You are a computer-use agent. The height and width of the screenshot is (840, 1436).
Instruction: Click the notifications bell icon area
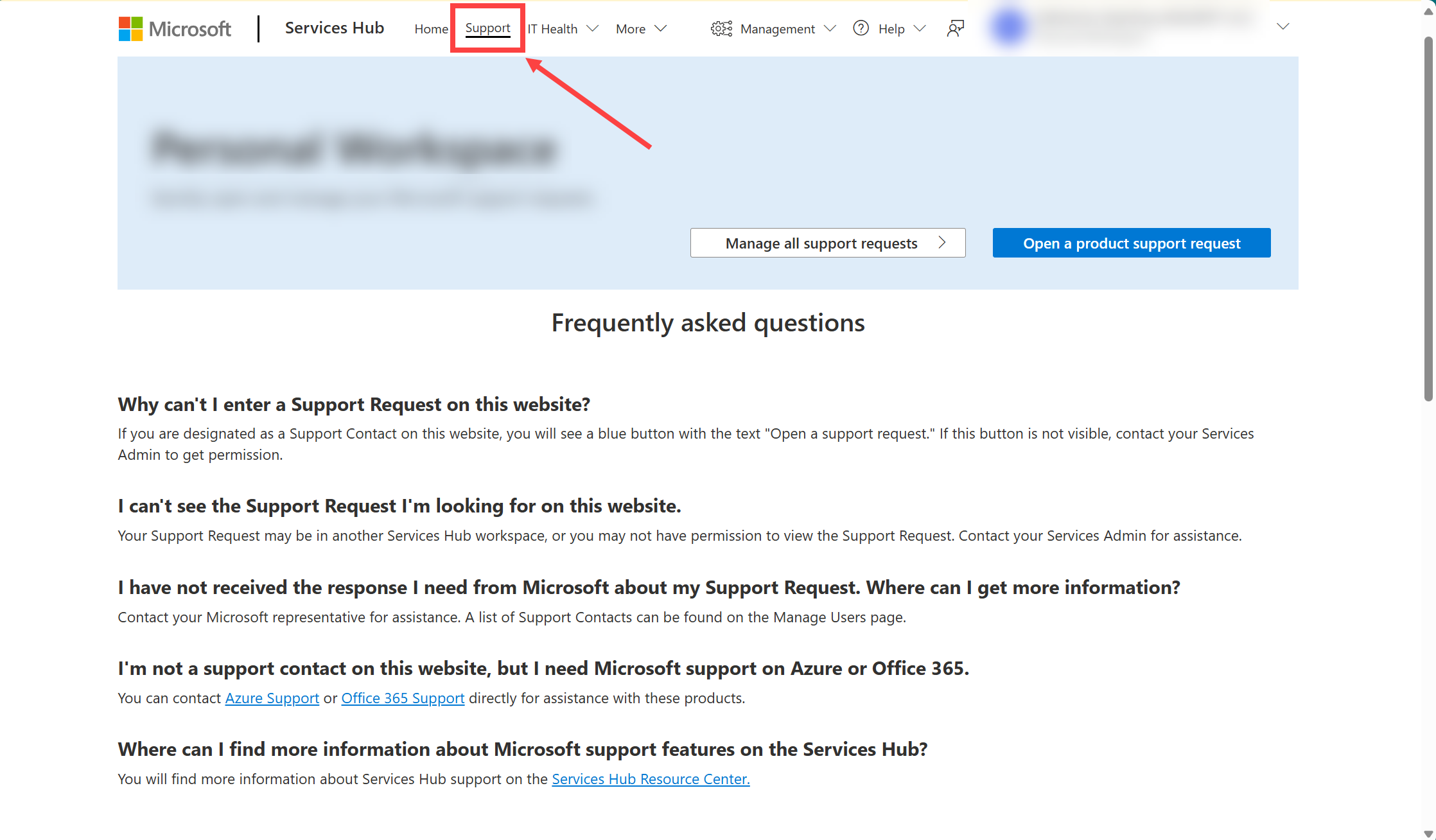coord(955,28)
